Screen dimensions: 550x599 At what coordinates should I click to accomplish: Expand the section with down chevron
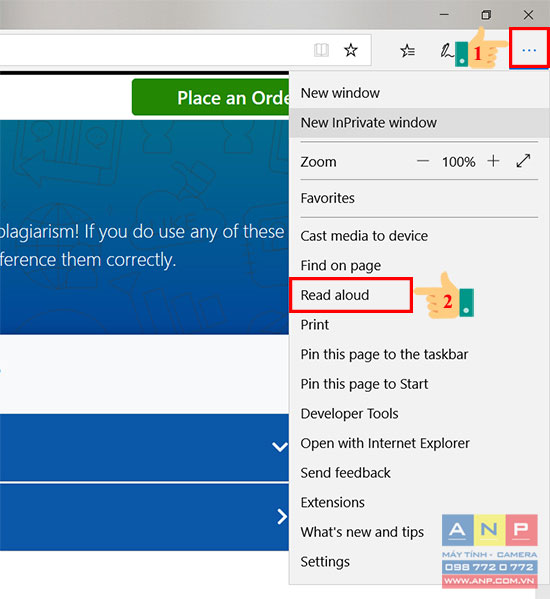point(280,447)
